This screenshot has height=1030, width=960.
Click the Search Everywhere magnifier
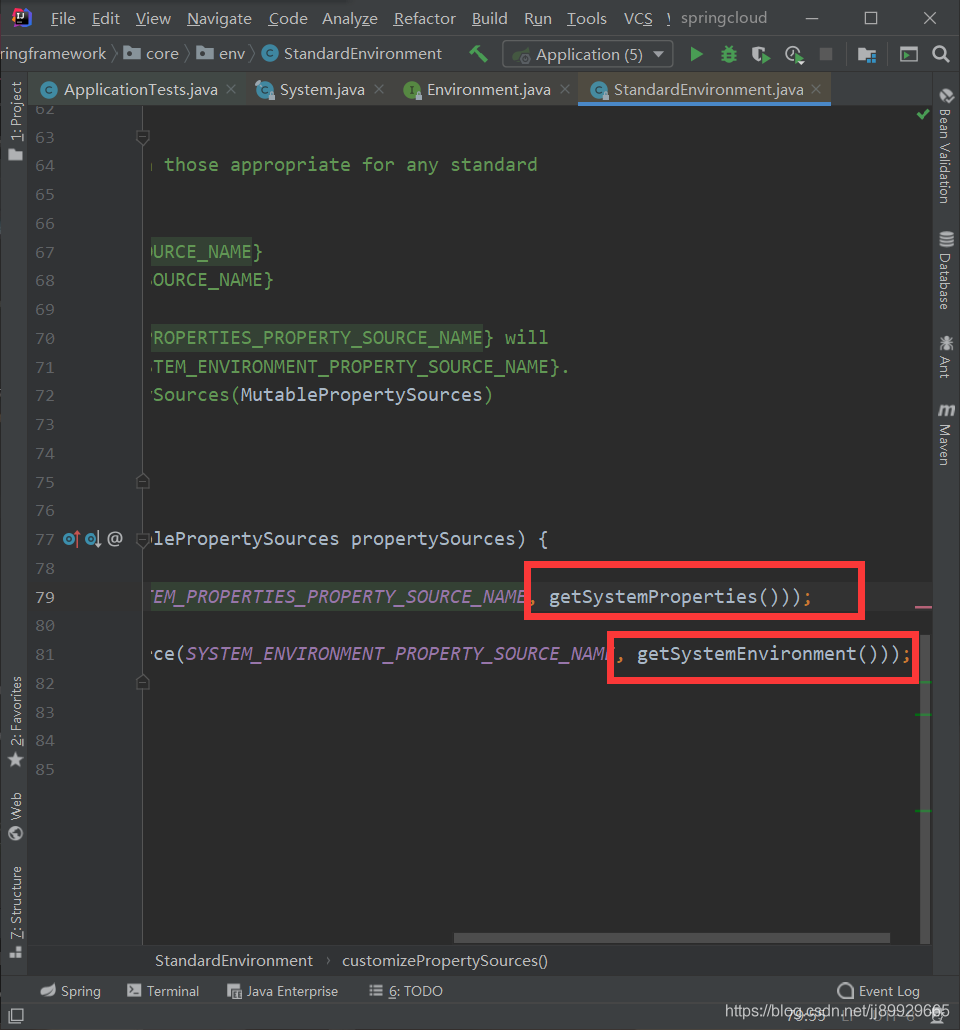click(x=941, y=55)
